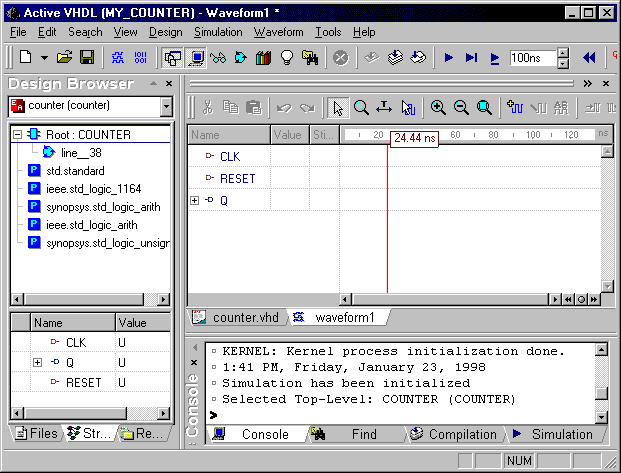Select the CLK signal in waveform list
Screen dimensions: 621x473
[x=229, y=157]
